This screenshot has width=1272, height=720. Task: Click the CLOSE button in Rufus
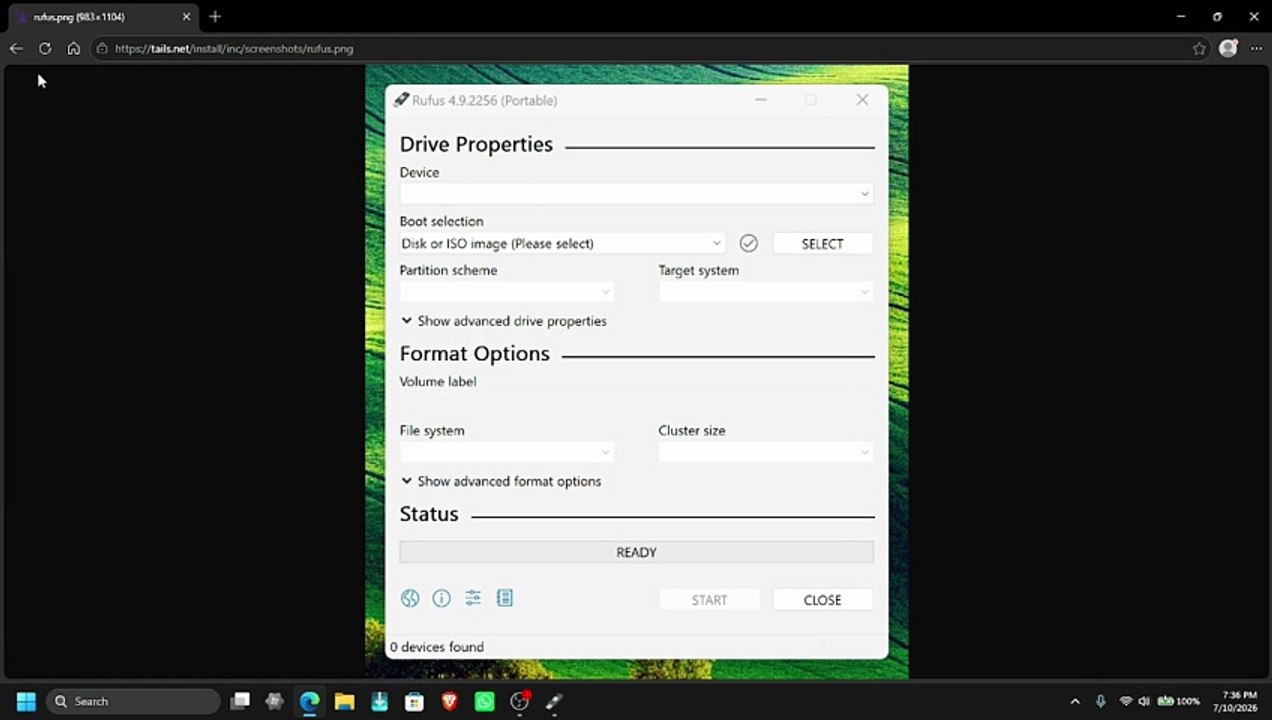pyautogui.click(x=822, y=600)
